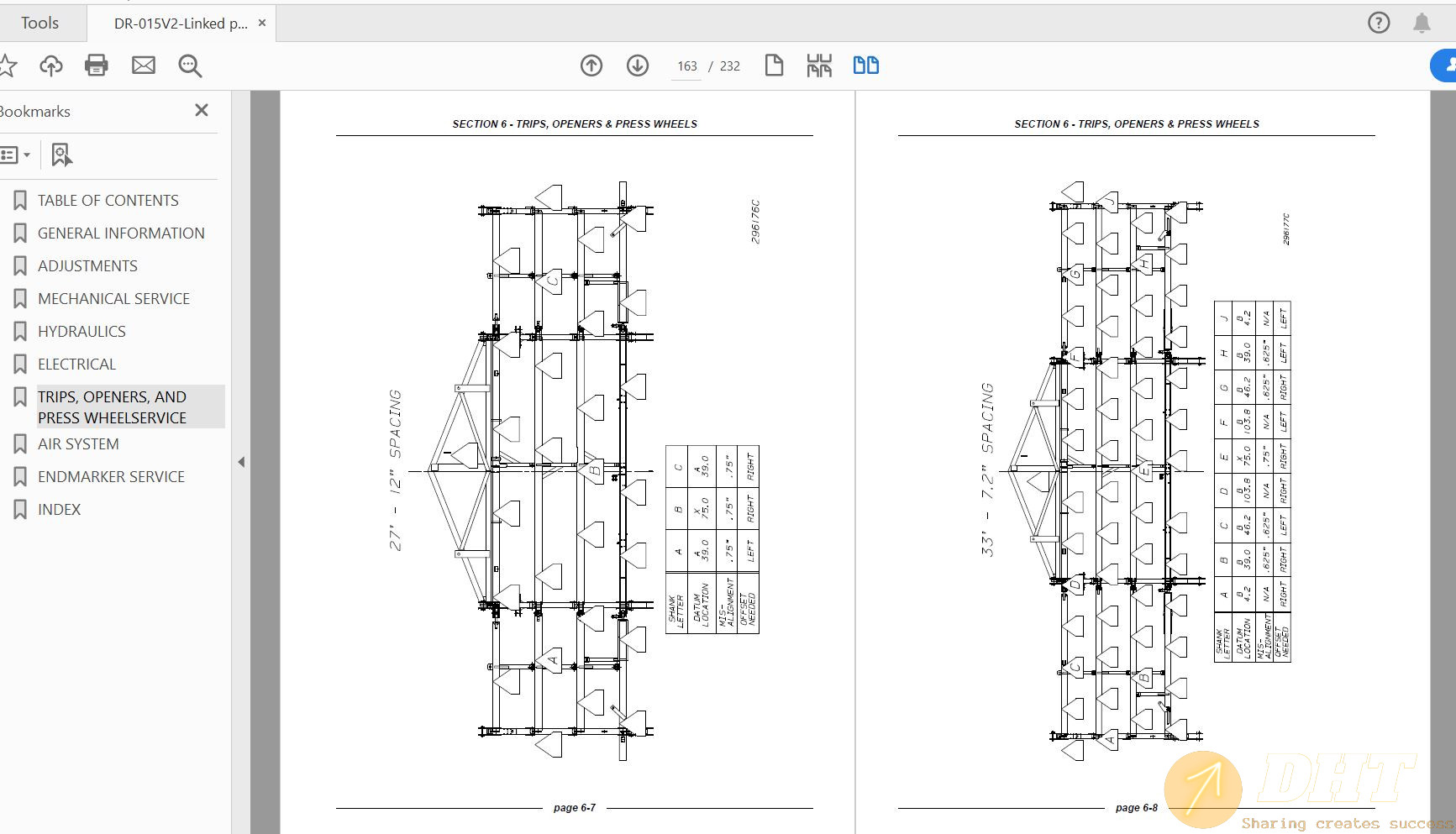Toggle the fit page scrolling mode icon

[819, 66]
